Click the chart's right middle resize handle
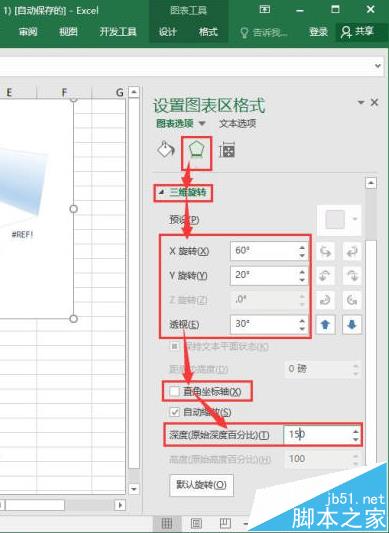The height and width of the screenshot is (533, 389). tap(73, 209)
